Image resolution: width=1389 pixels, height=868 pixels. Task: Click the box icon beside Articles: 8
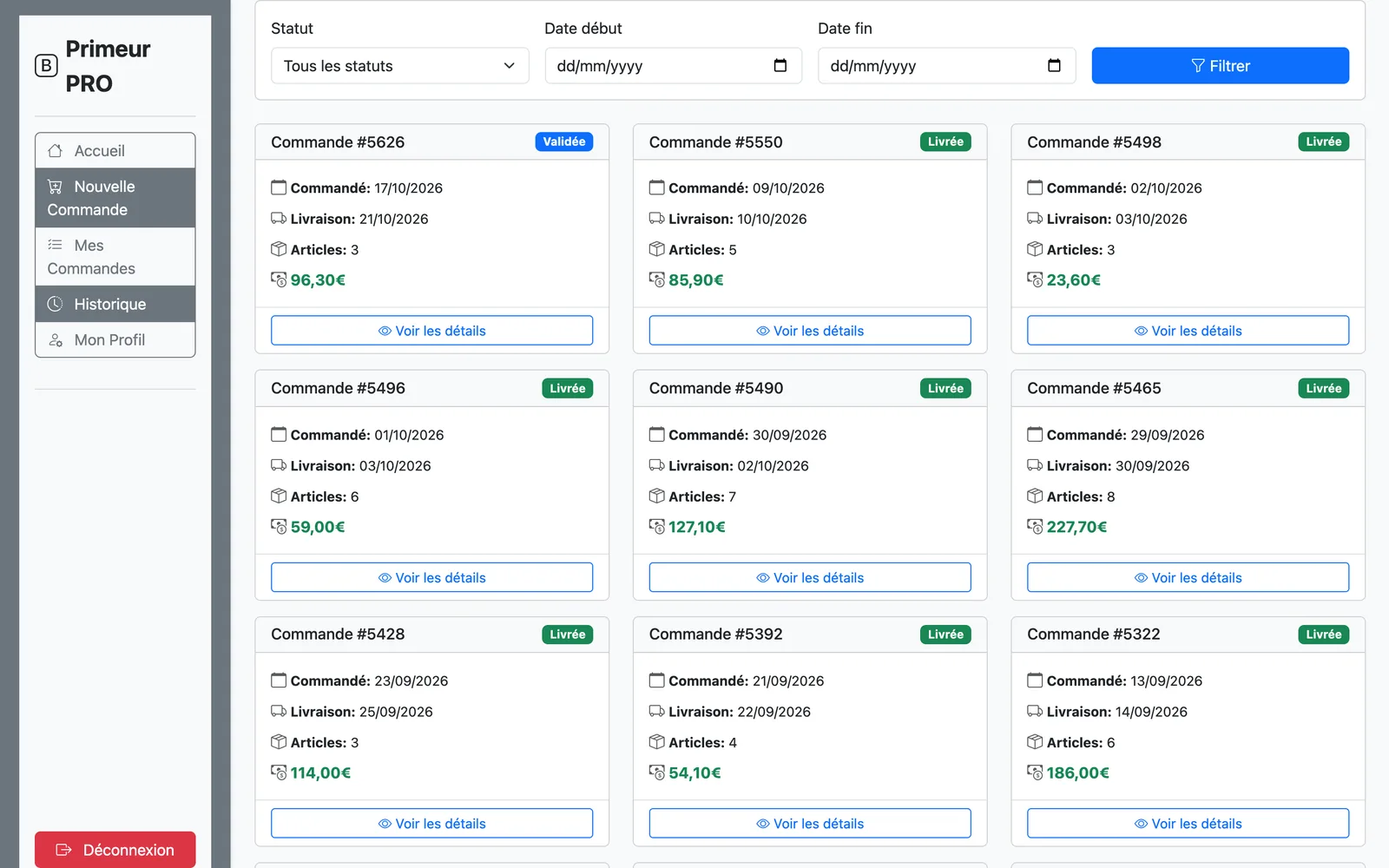pyautogui.click(x=1035, y=496)
